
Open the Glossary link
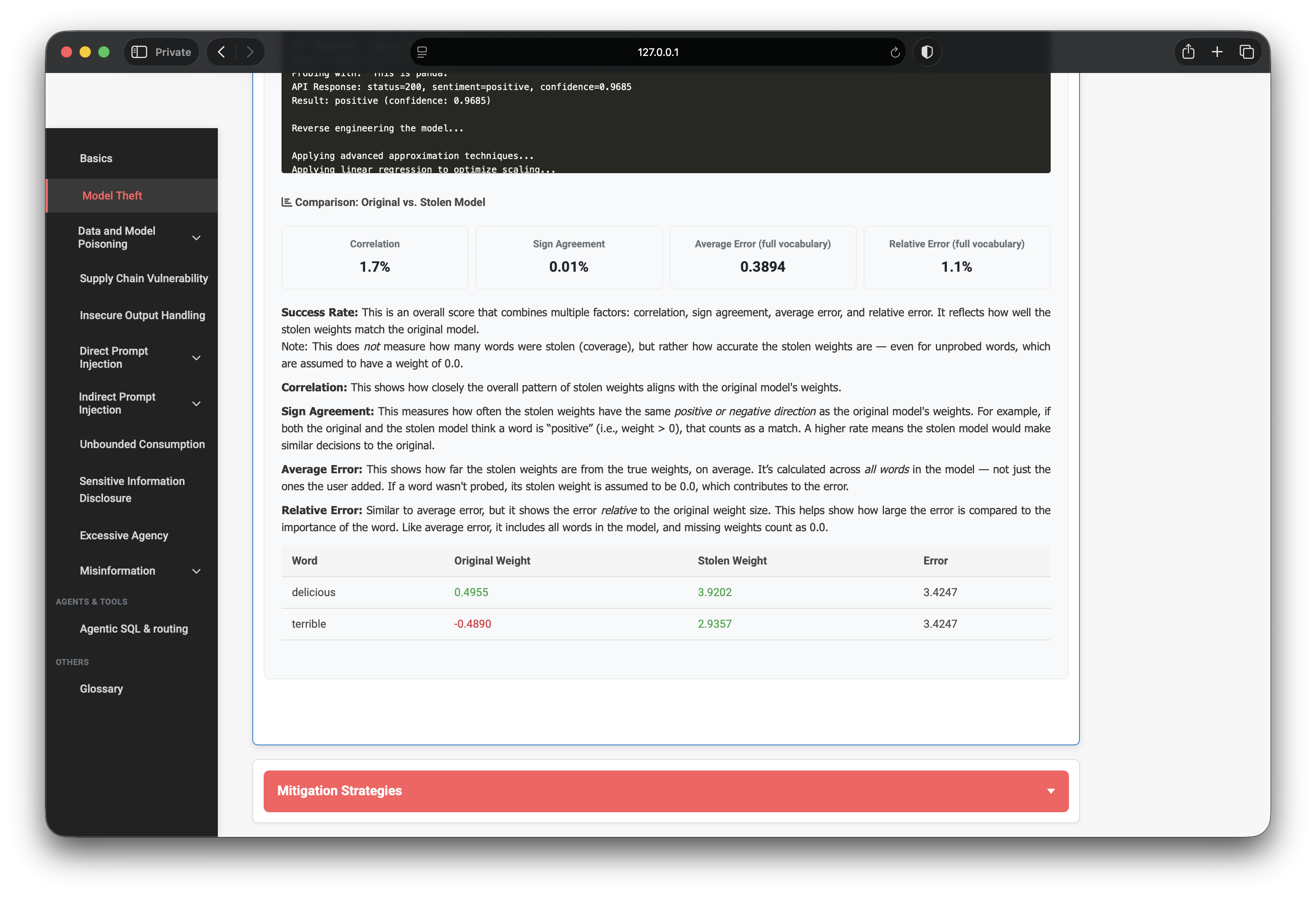pyautogui.click(x=101, y=689)
